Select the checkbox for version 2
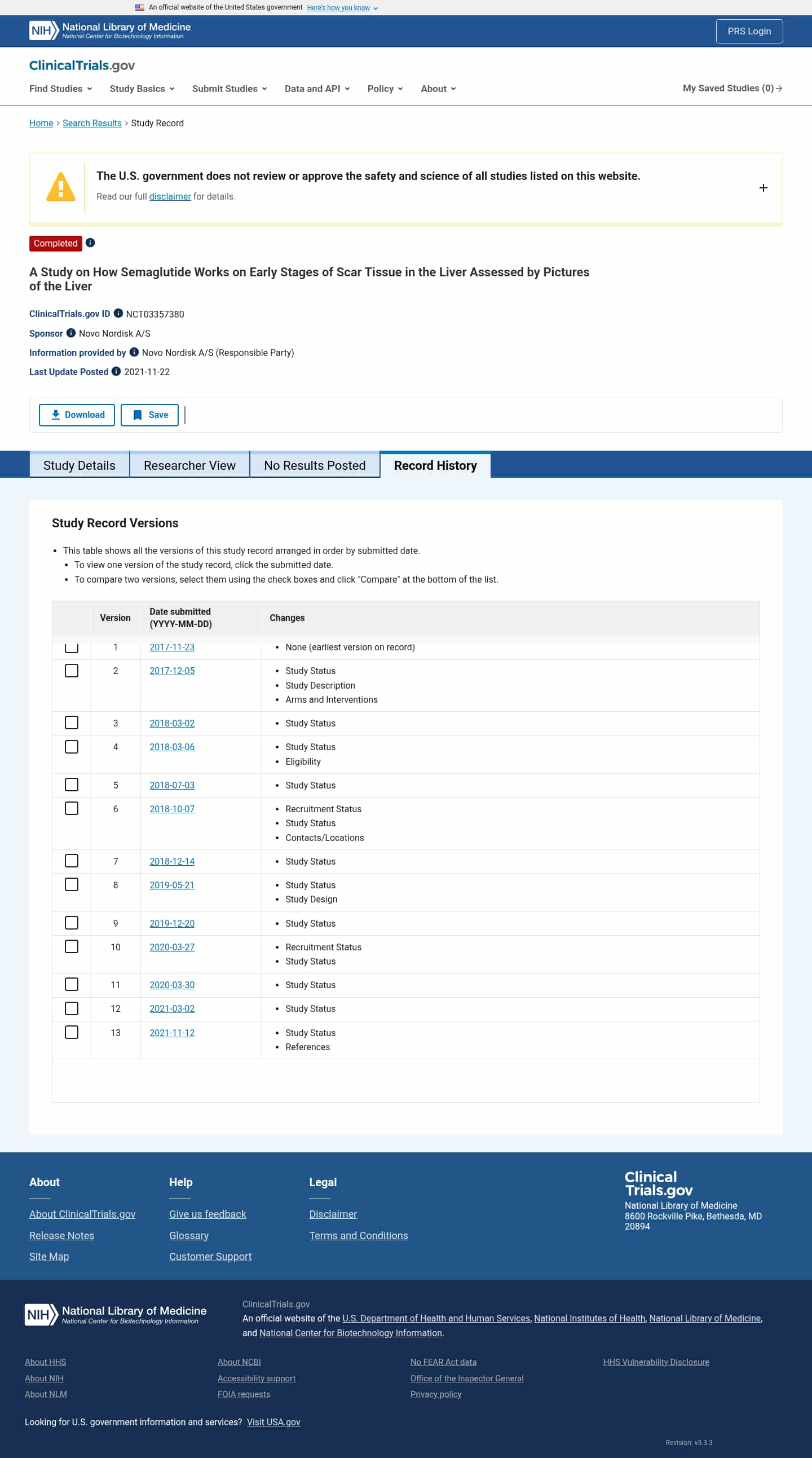 tap(71, 671)
